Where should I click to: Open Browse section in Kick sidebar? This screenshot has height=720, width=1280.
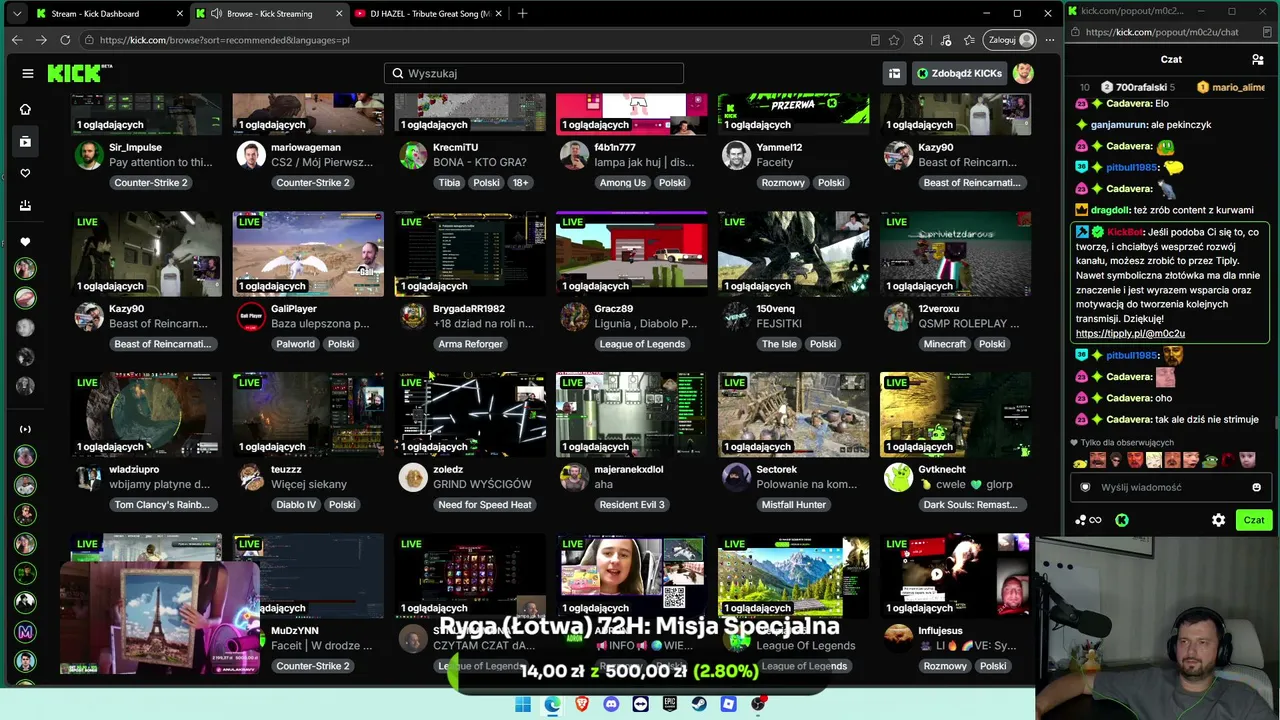[x=26, y=142]
